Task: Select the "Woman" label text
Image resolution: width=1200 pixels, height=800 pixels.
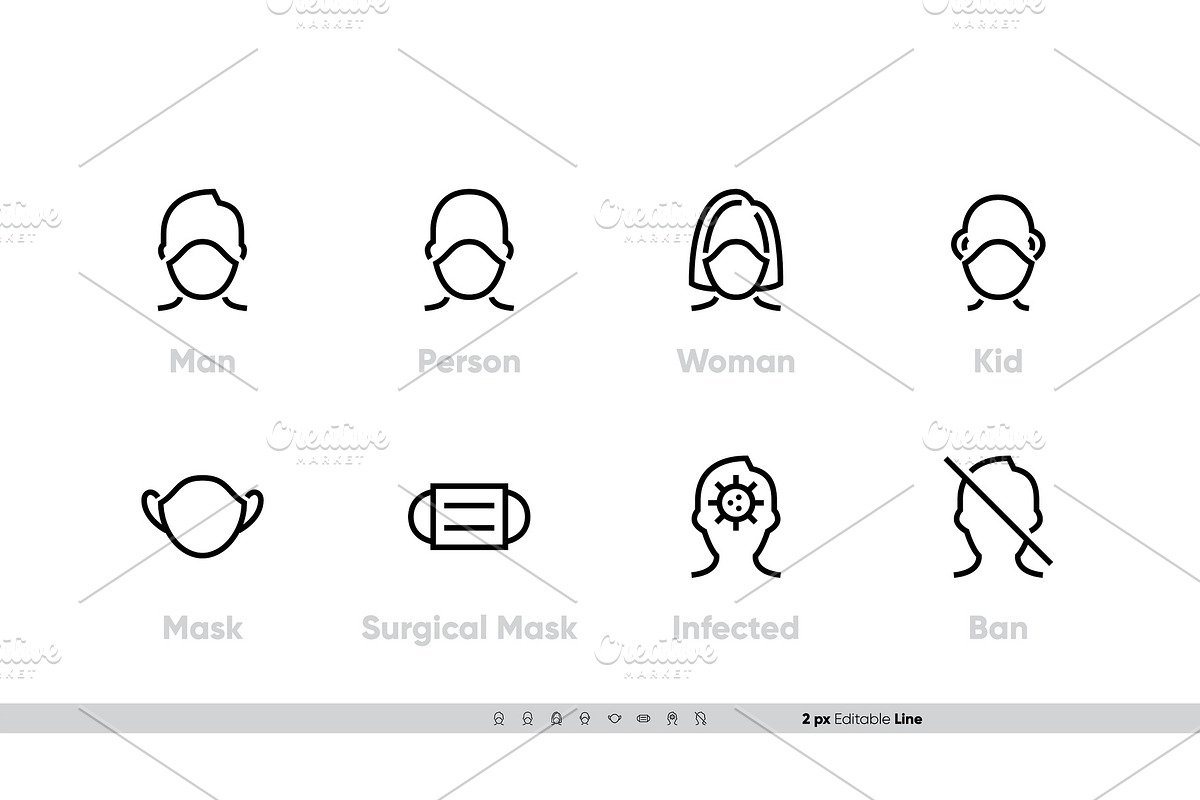Action: coord(736,361)
